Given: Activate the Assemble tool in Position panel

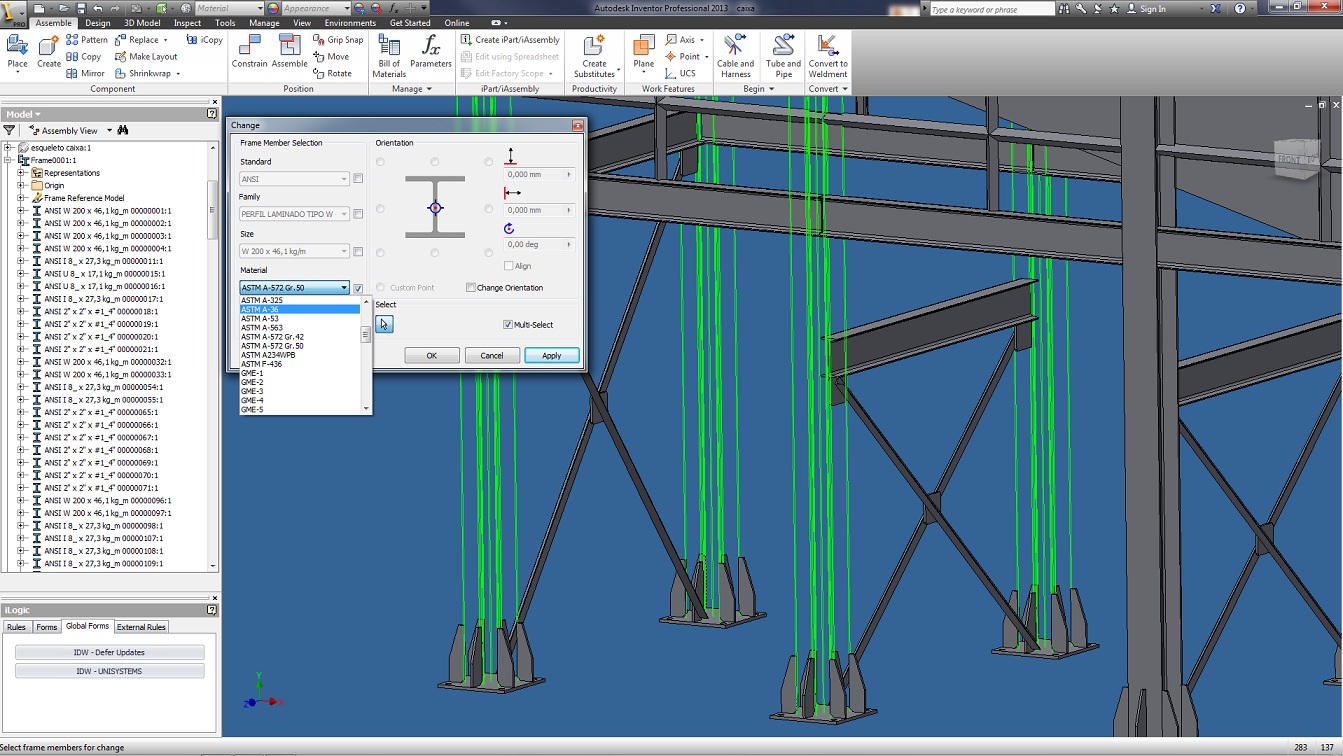Looking at the screenshot, I should click(x=290, y=52).
